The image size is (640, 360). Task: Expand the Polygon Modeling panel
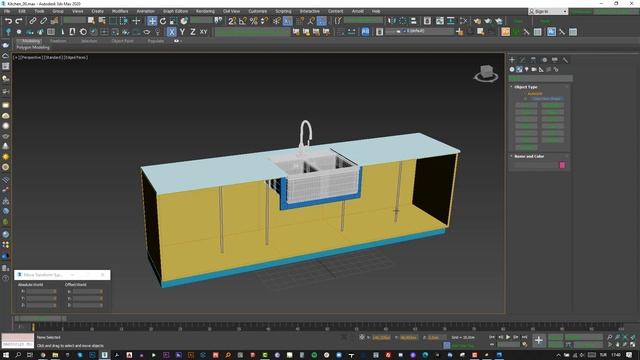(33, 47)
